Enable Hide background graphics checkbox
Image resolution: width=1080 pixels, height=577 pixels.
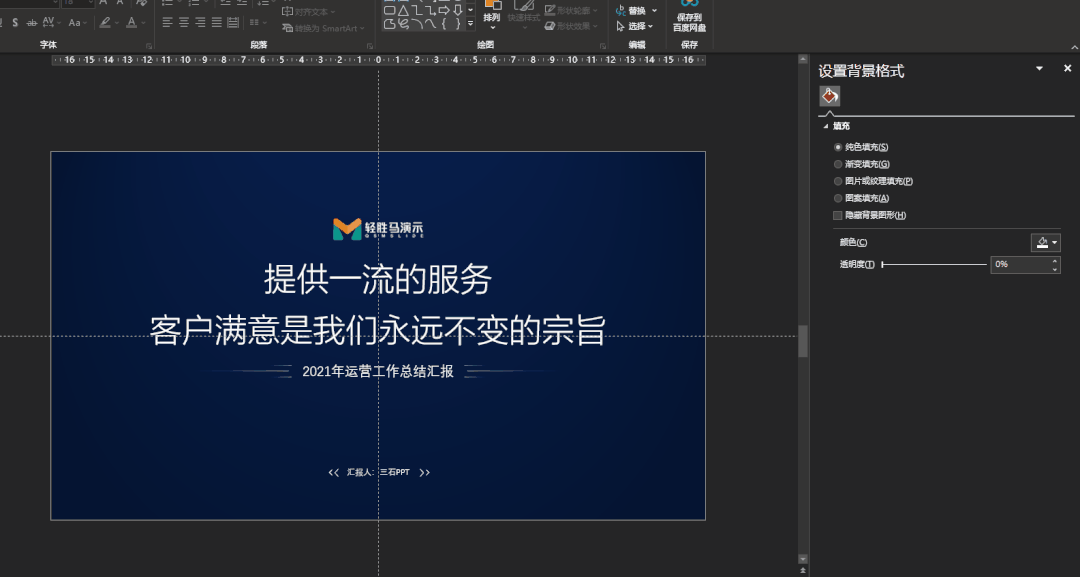tap(838, 215)
